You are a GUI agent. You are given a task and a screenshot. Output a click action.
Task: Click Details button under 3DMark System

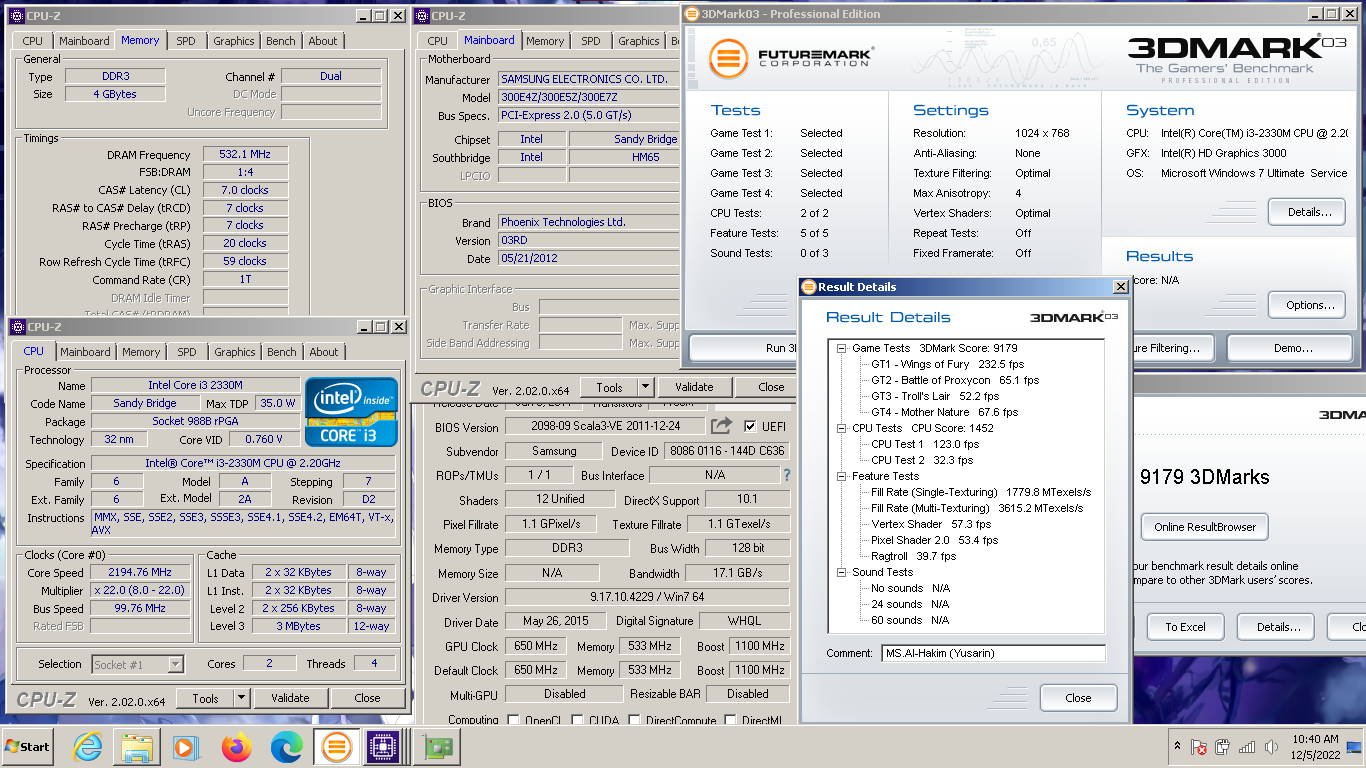tap(1309, 212)
